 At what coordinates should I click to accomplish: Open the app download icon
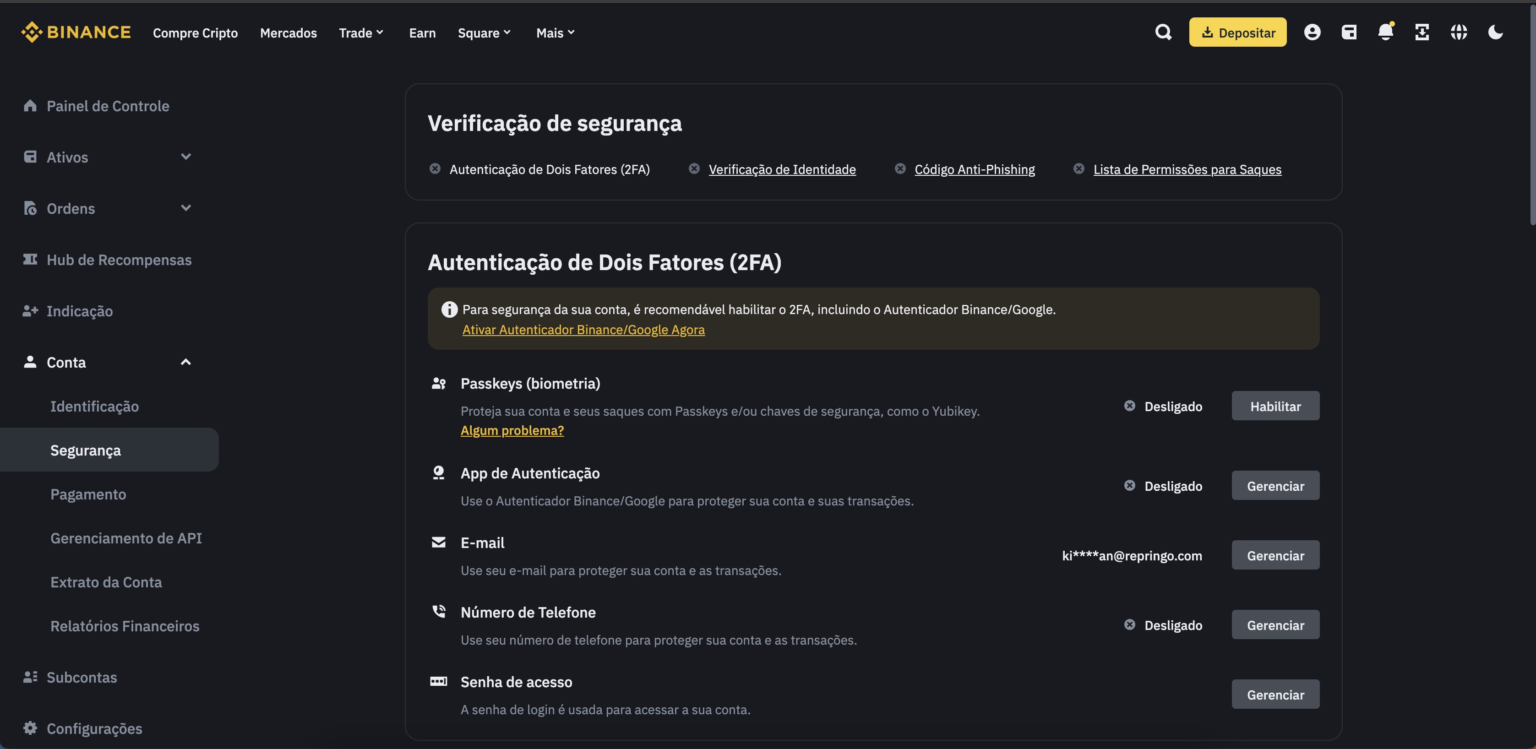[x=1422, y=31]
